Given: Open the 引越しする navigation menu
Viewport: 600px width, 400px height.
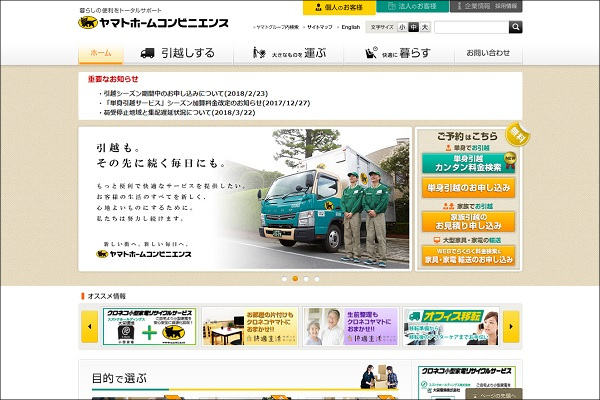Looking at the screenshot, I should tap(178, 53).
